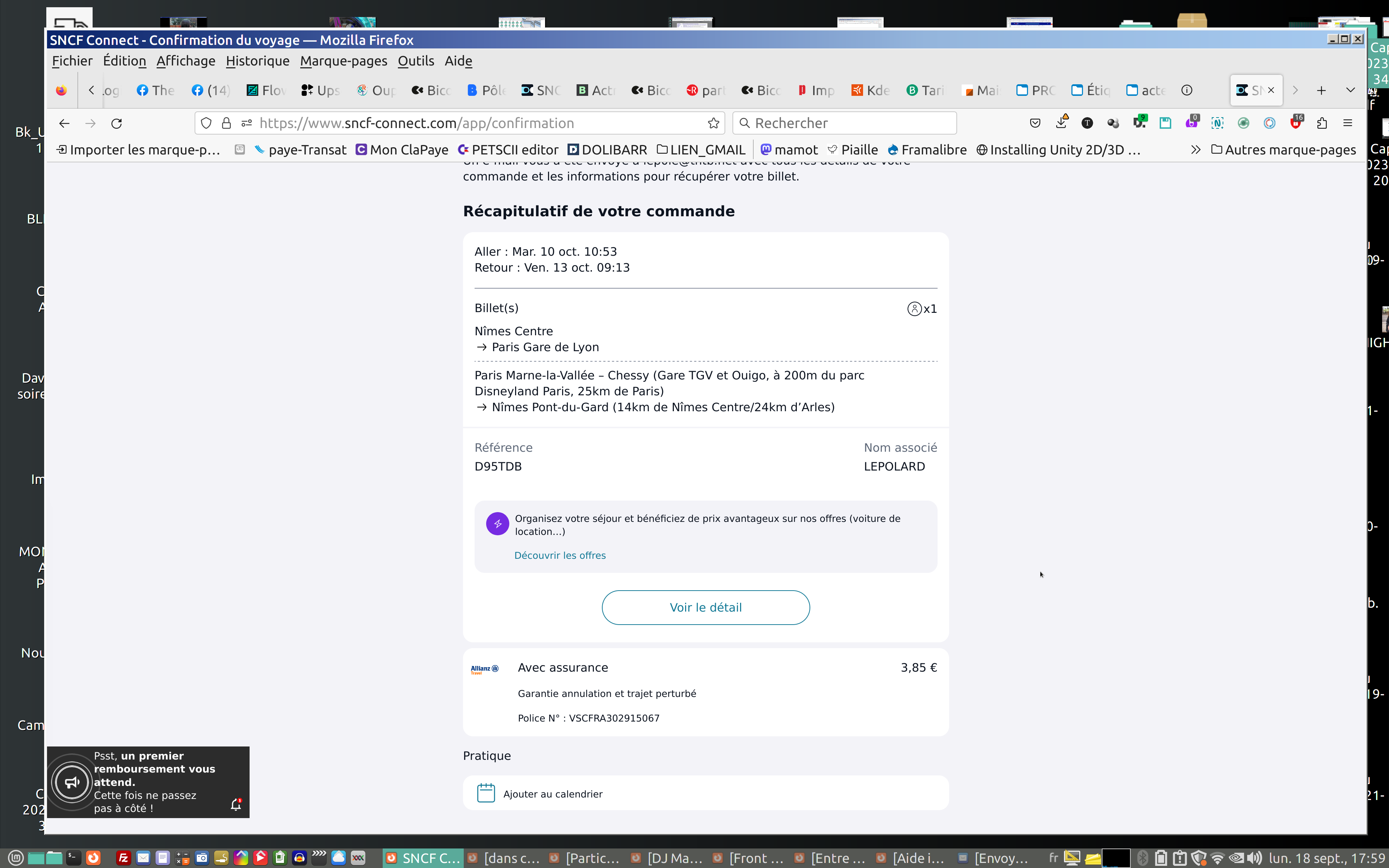
Task: Open the Historique menu
Action: (x=257, y=61)
